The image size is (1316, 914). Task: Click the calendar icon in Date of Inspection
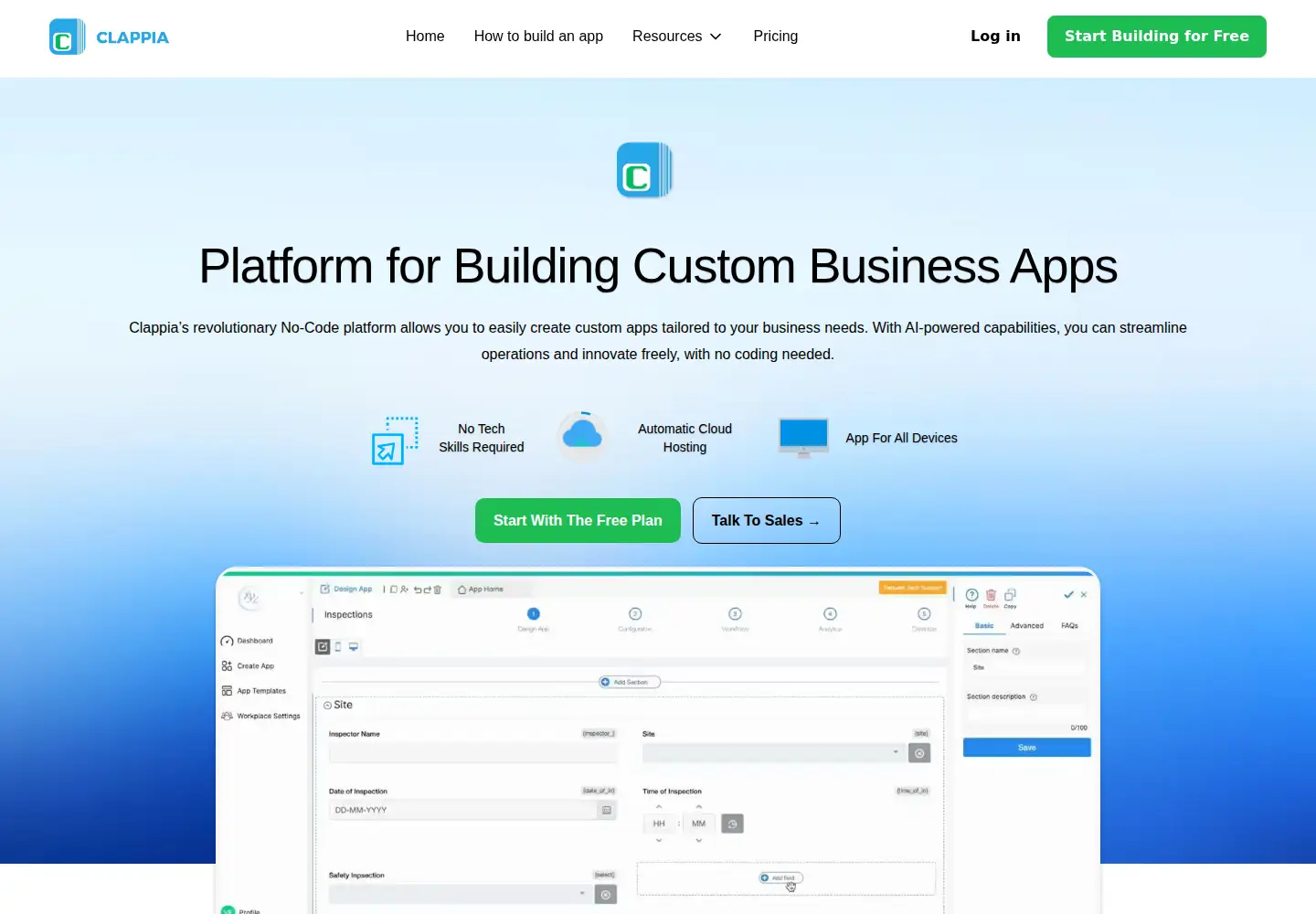(x=607, y=810)
